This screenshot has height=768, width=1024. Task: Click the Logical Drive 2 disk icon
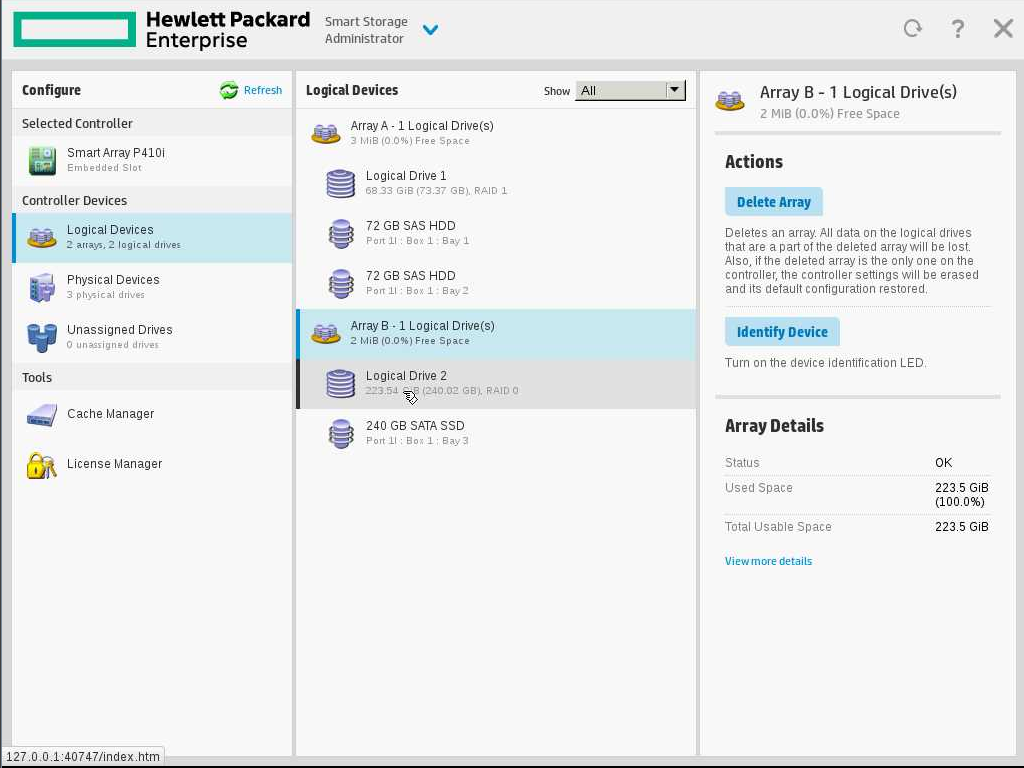(x=340, y=384)
